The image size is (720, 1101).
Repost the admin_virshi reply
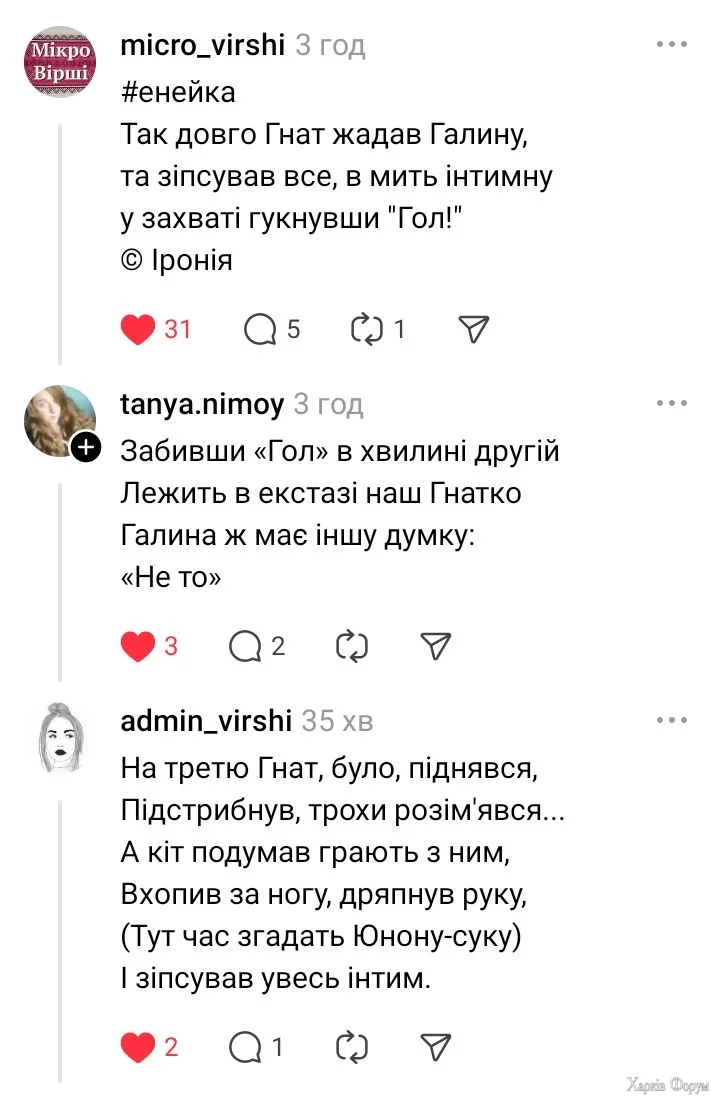click(352, 1047)
